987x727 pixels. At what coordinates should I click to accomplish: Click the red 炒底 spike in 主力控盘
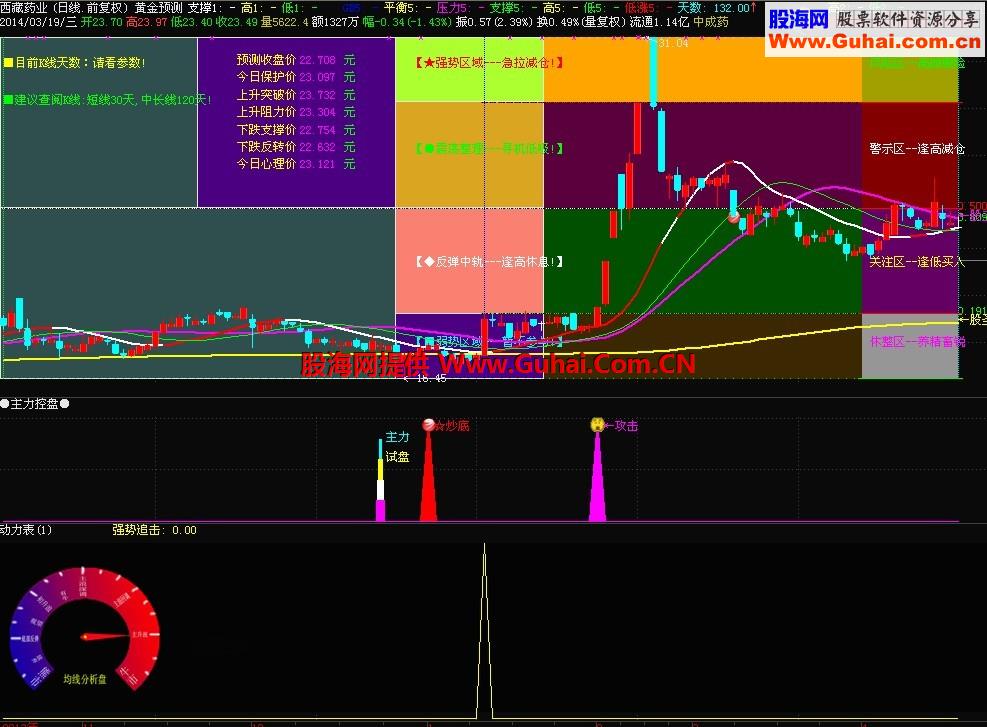coord(429,476)
